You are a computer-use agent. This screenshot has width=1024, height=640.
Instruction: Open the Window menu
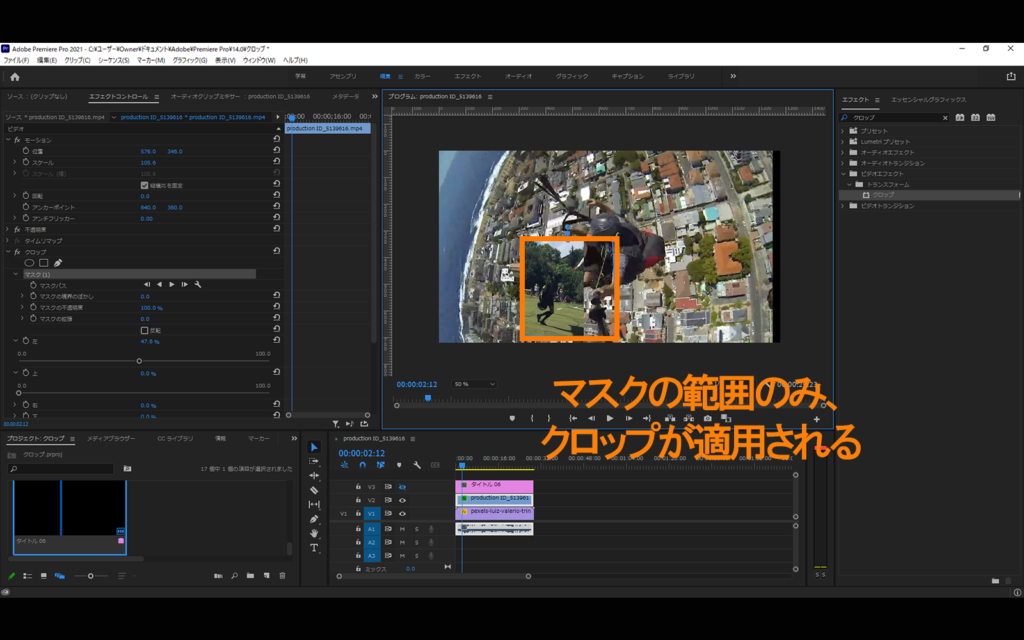click(x=259, y=60)
